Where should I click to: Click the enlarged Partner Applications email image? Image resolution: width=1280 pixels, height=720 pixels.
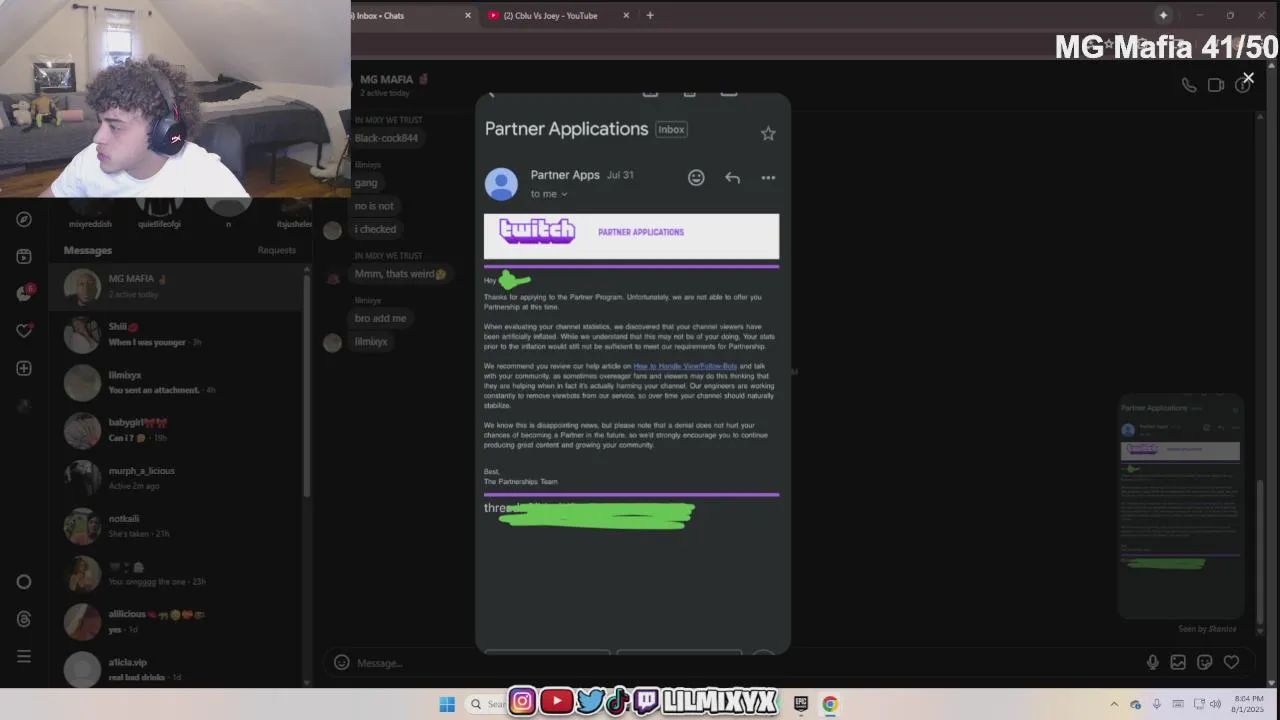click(x=633, y=373)
